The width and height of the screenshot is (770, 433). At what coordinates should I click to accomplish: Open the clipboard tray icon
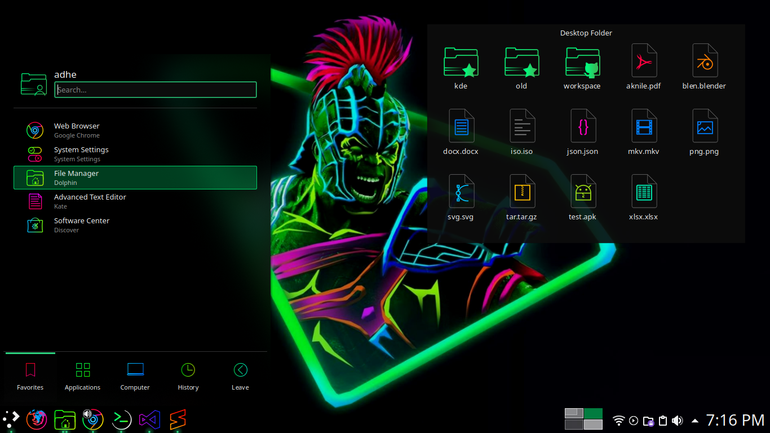[663, 421]
